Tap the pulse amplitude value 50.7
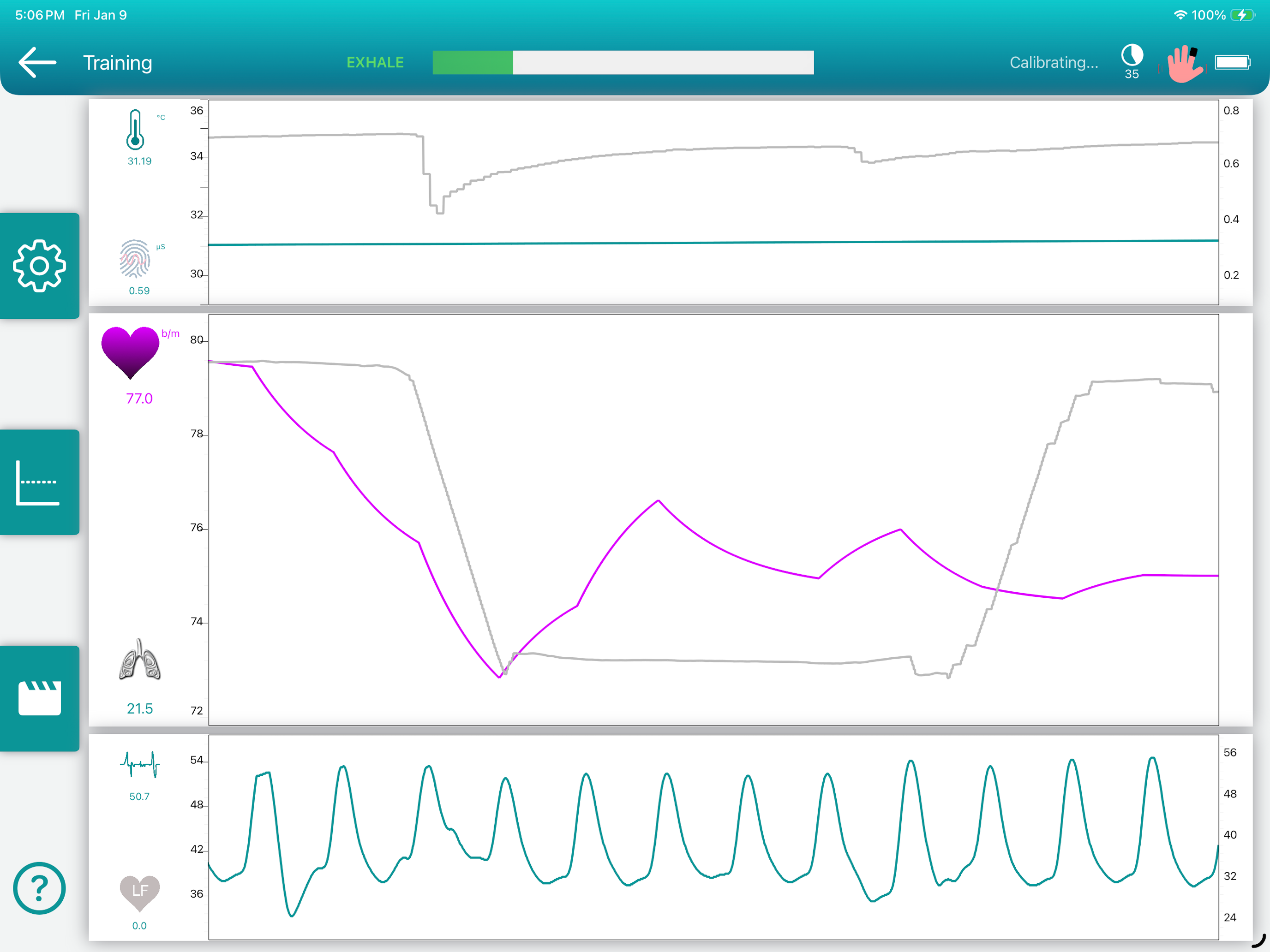The image size is (1270, 952). [139, 797]
